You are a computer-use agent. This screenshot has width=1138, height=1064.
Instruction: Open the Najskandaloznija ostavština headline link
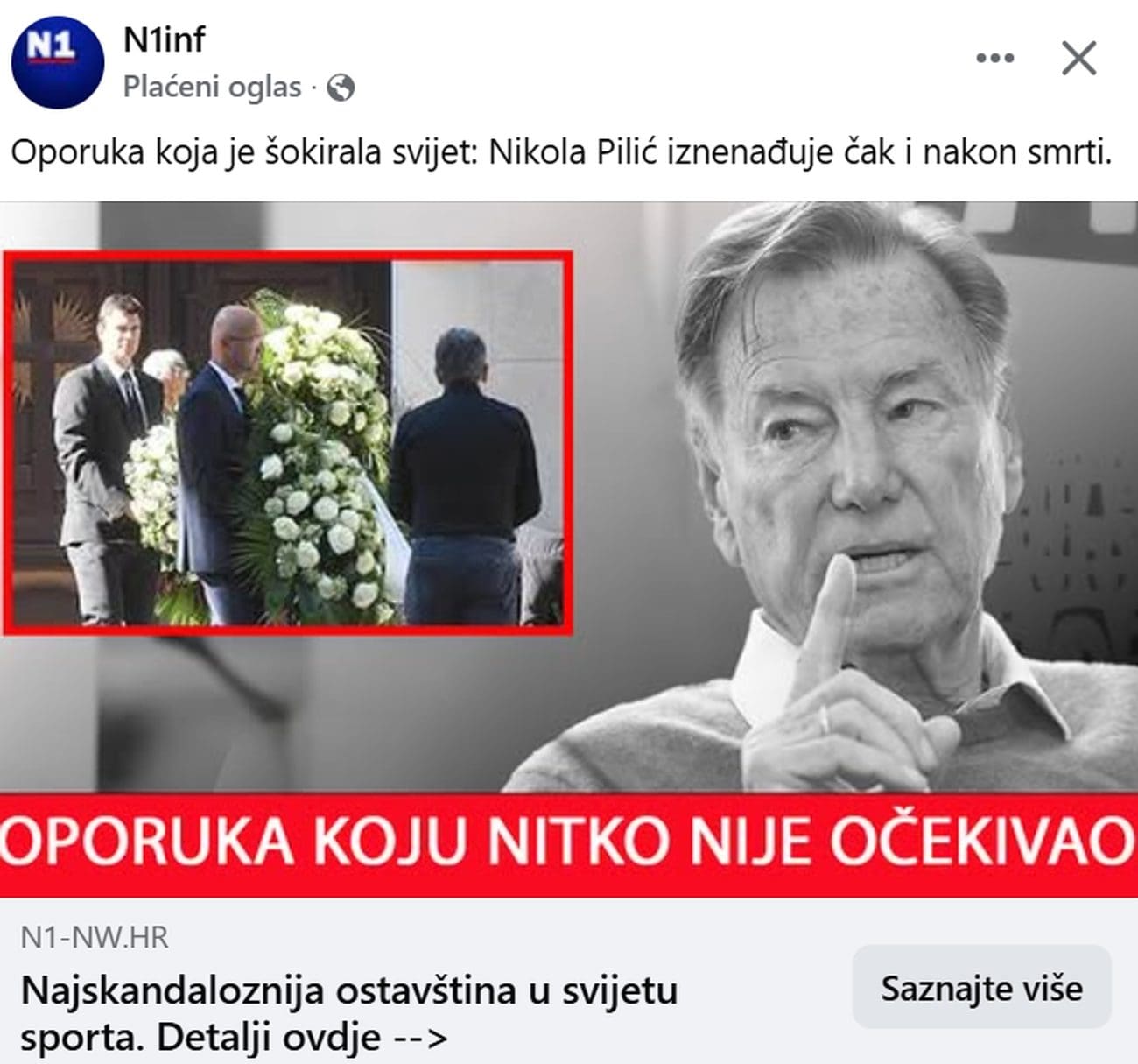[349, 1014]
